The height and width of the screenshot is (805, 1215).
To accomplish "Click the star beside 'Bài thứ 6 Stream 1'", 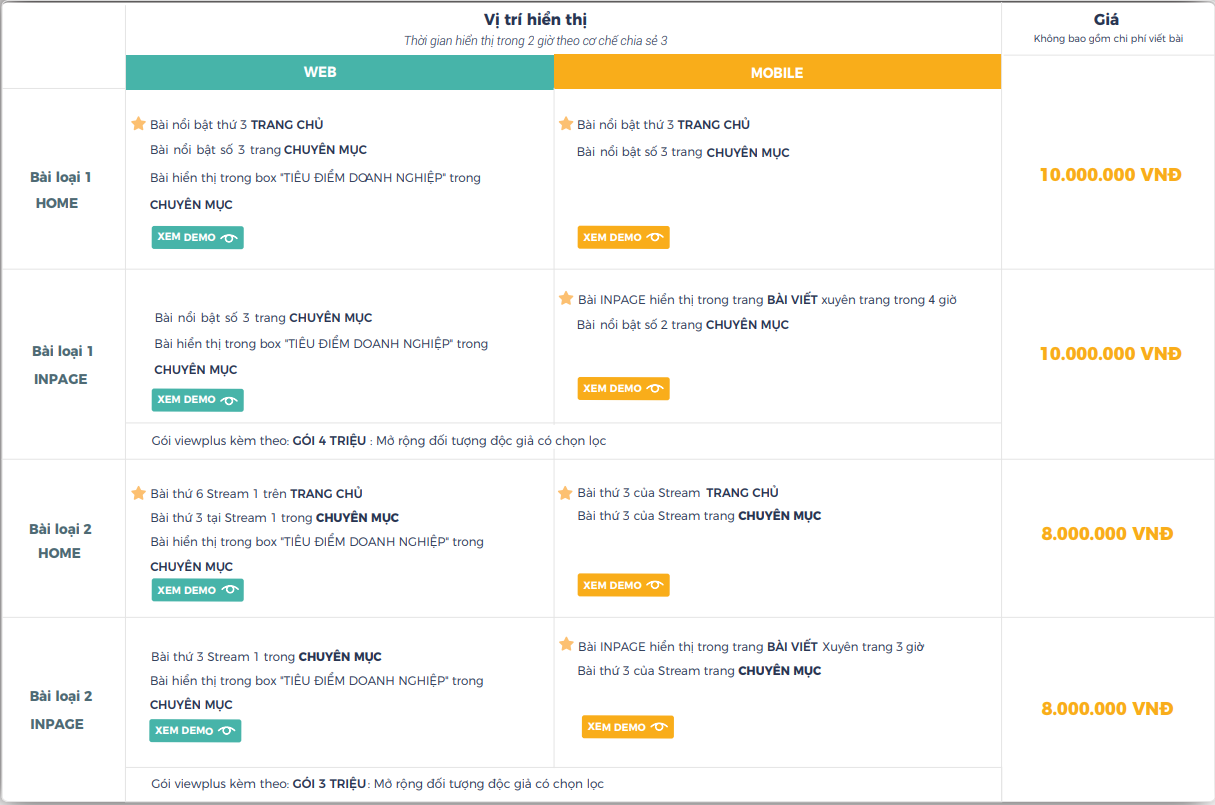I will (x=138, y=493).
